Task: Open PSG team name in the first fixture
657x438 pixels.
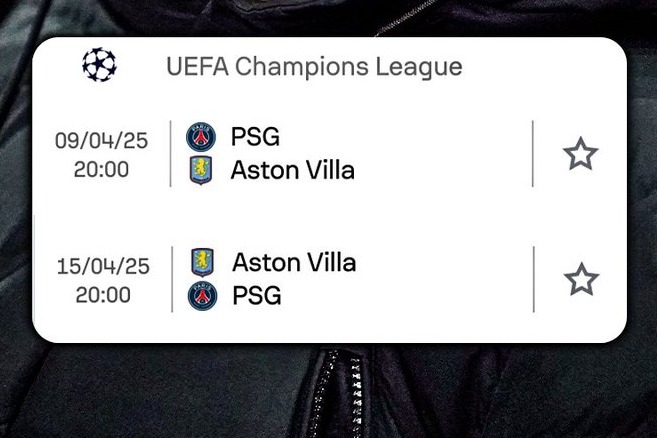Action: [x=255, y=137]
